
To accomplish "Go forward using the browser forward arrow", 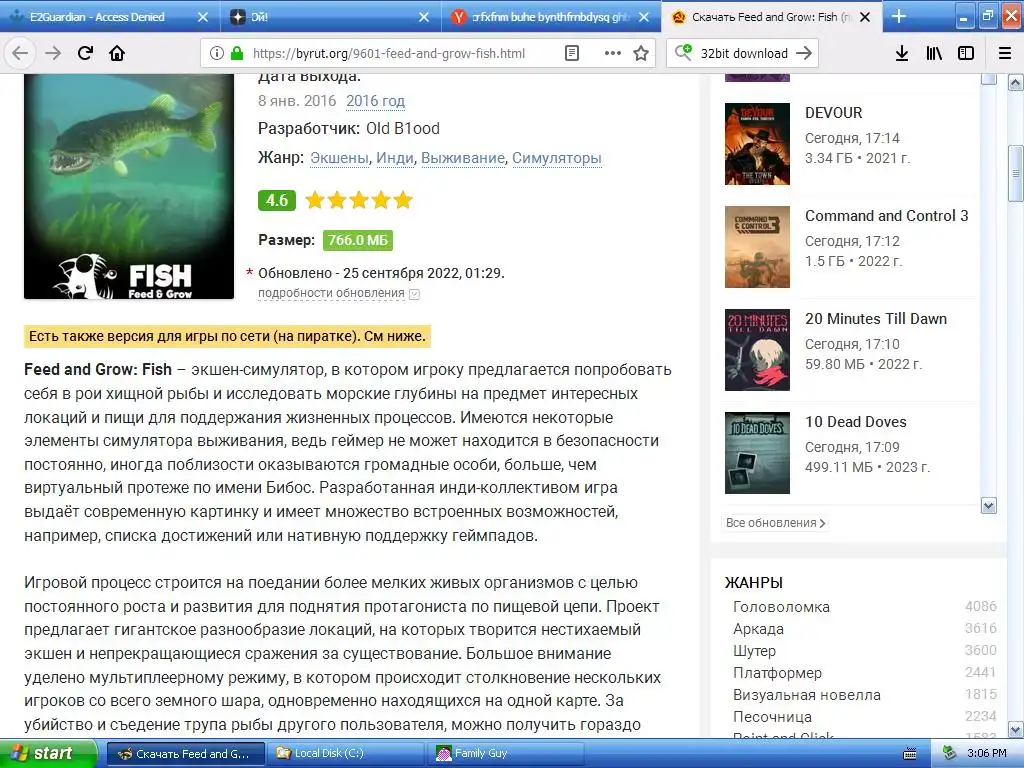I will click(x=53, y=54).
